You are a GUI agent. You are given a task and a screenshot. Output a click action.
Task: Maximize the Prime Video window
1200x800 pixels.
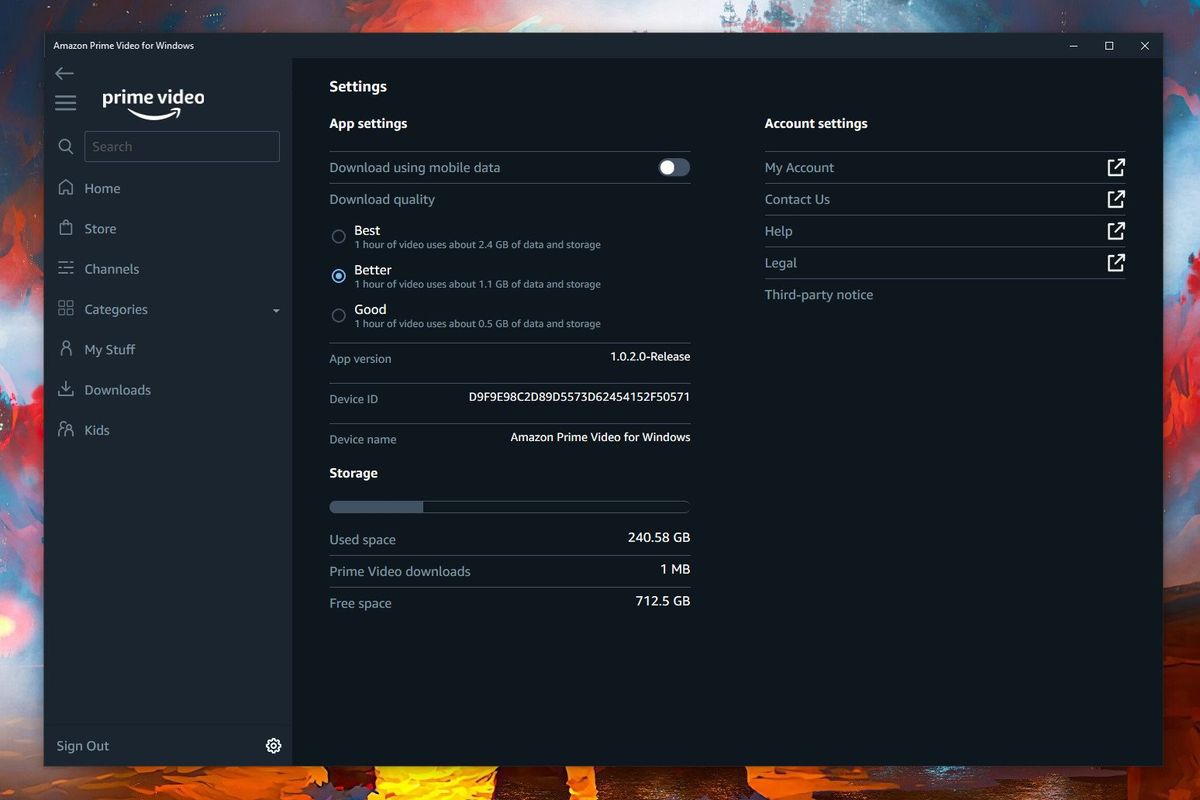click(1109, 46)
